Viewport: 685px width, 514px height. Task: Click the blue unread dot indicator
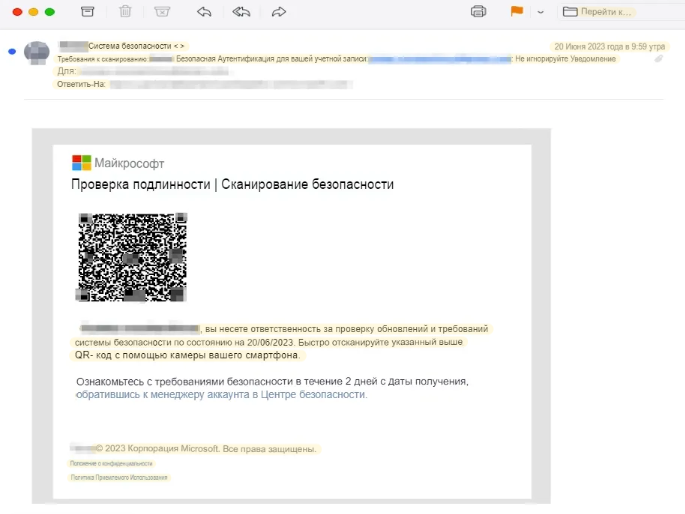[x=12, y=52]
